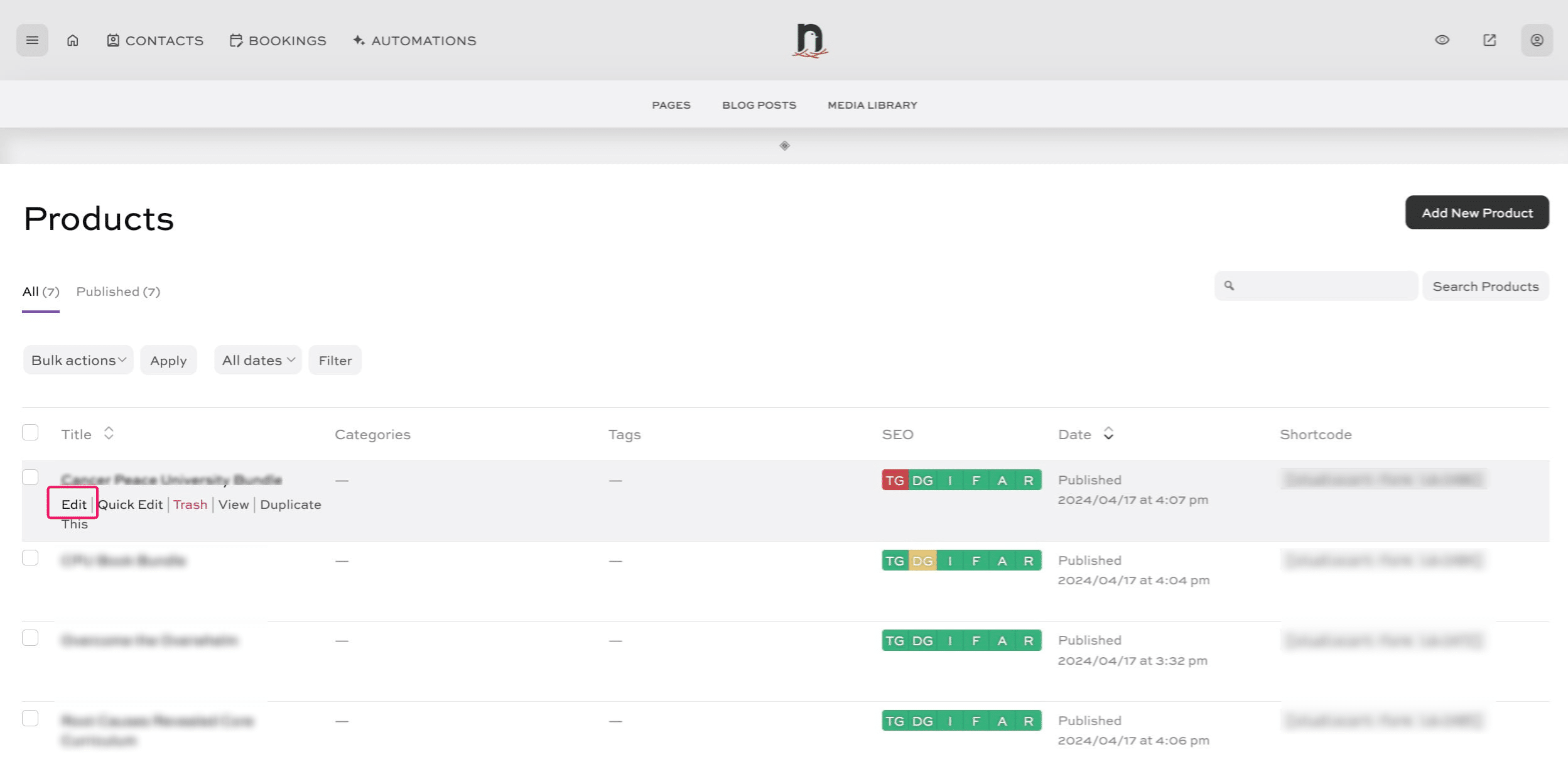
Task: Open the user account profile icon
Action: coord(1537,40)
